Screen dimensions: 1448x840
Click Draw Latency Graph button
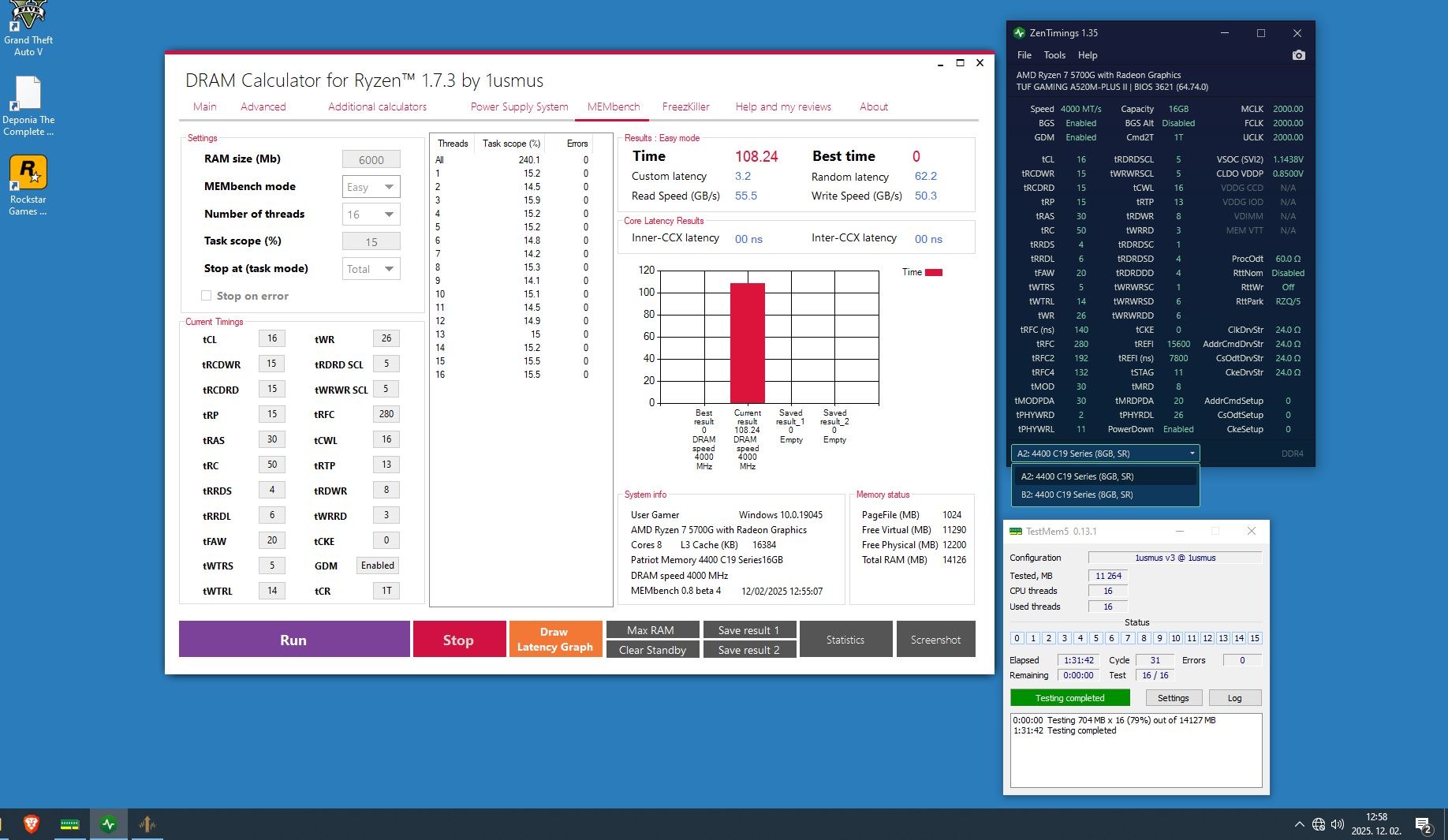555,639
